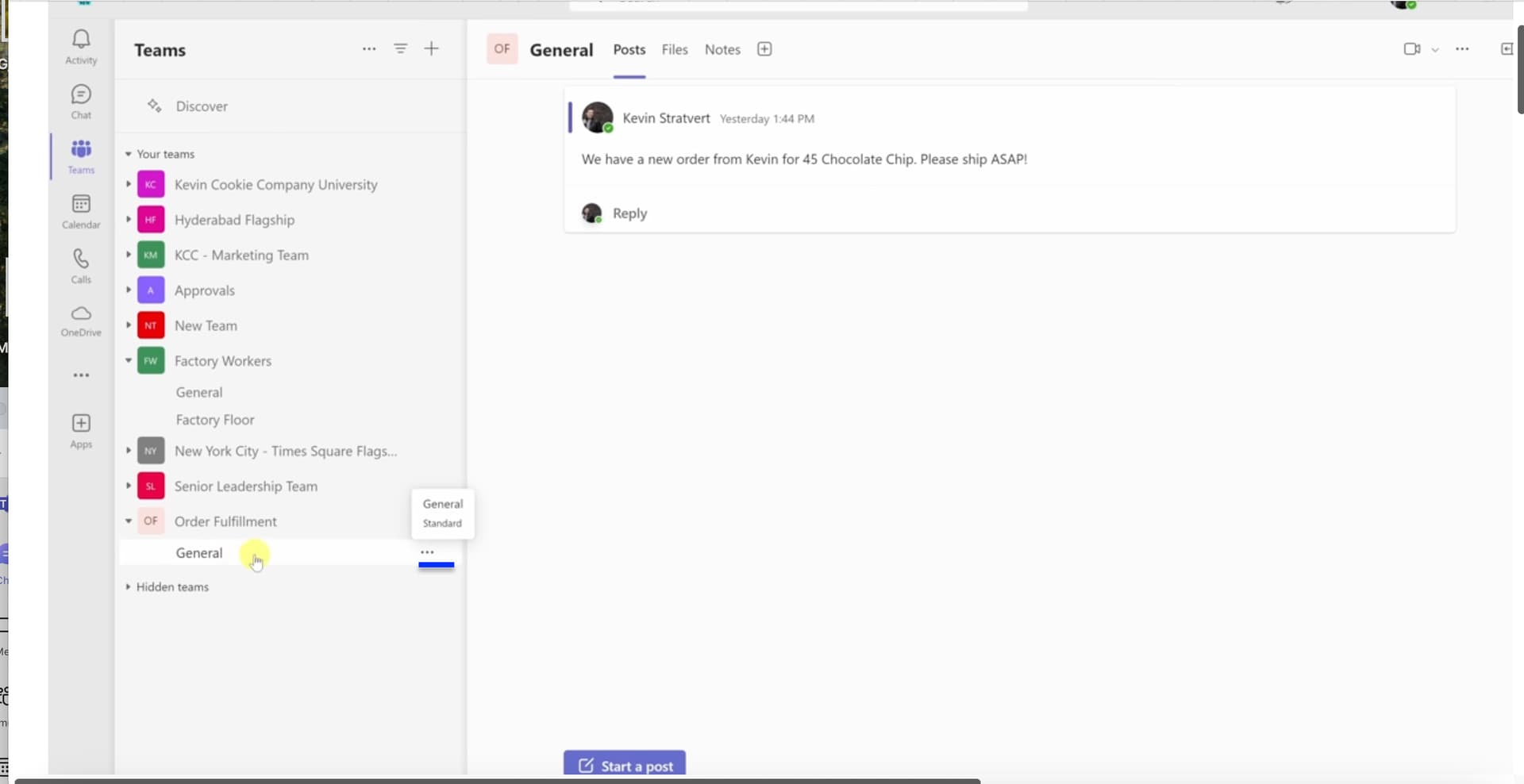Expand the Senior Leadership Team

point(128,486)
